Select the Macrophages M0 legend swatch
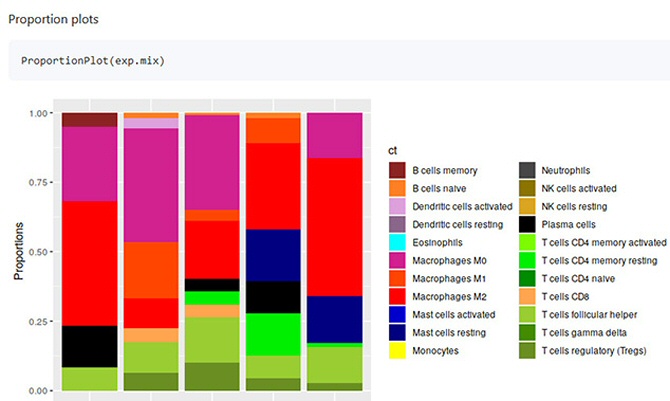 click(398, 260)
